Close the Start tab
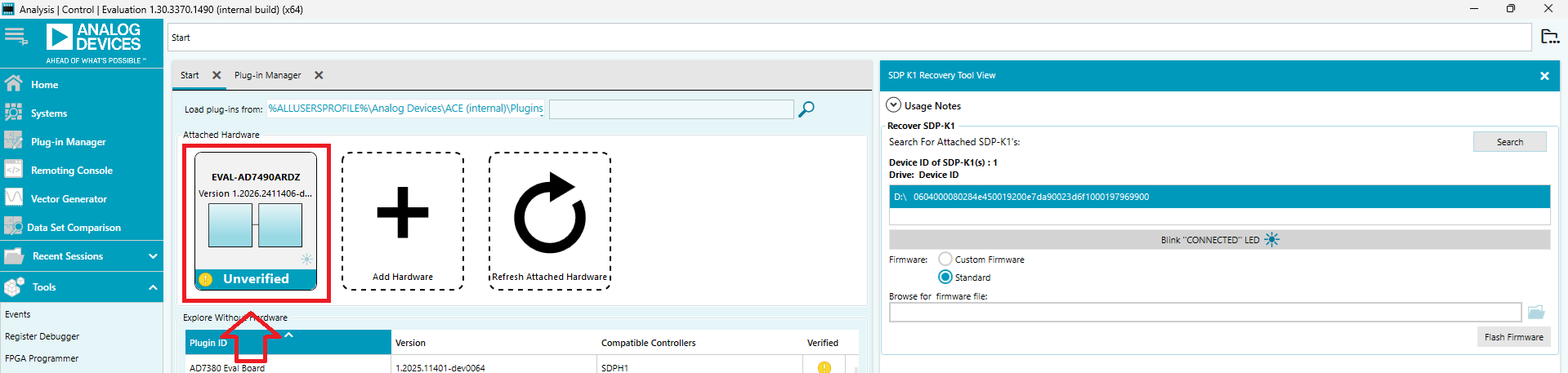The width and height of the screenshot is (1568, 373). coord(217,75)
